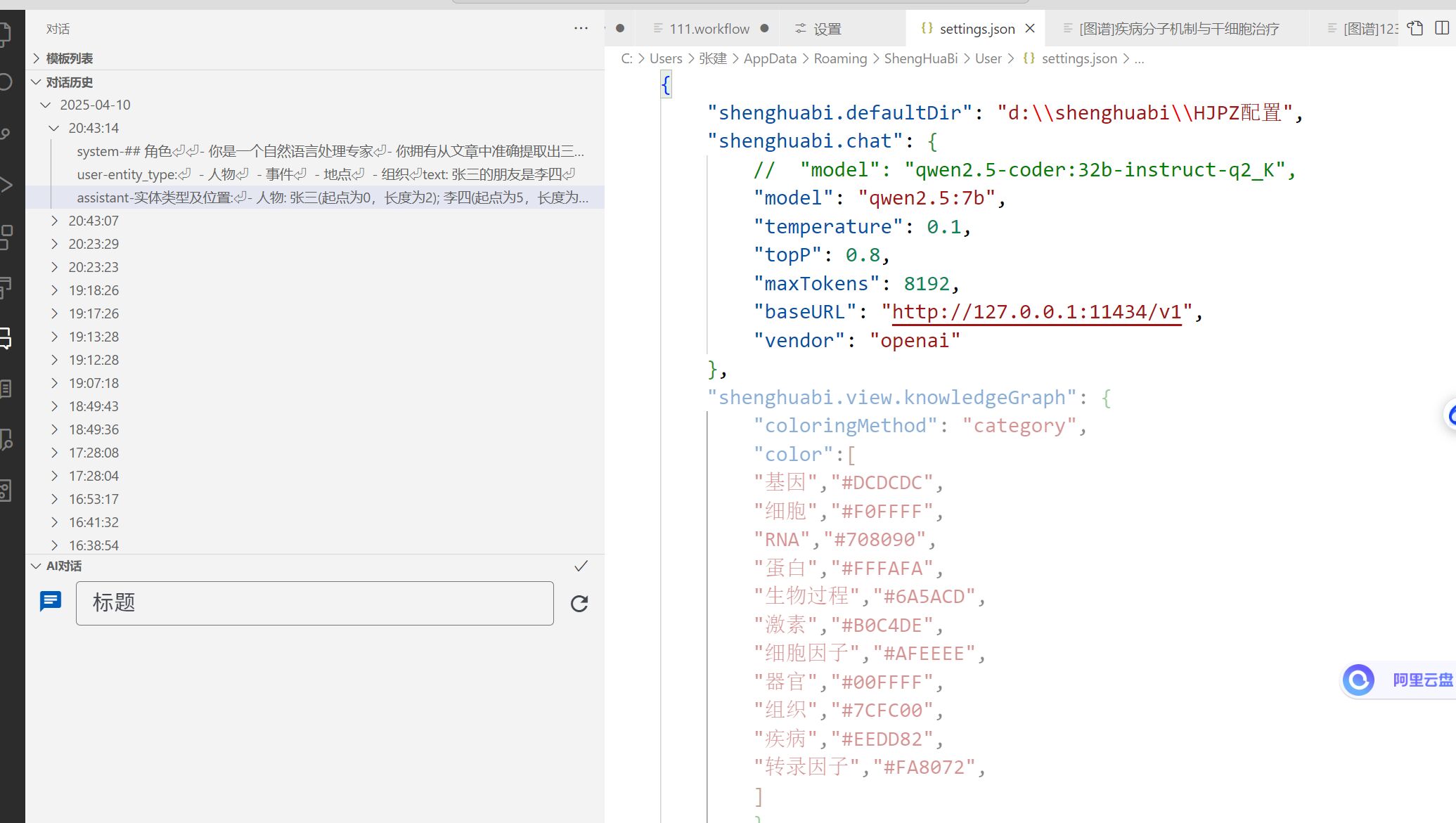Open the Explorer files icon in activity bar
This screenshot has height=823, width=1456.
click(6, 33)
